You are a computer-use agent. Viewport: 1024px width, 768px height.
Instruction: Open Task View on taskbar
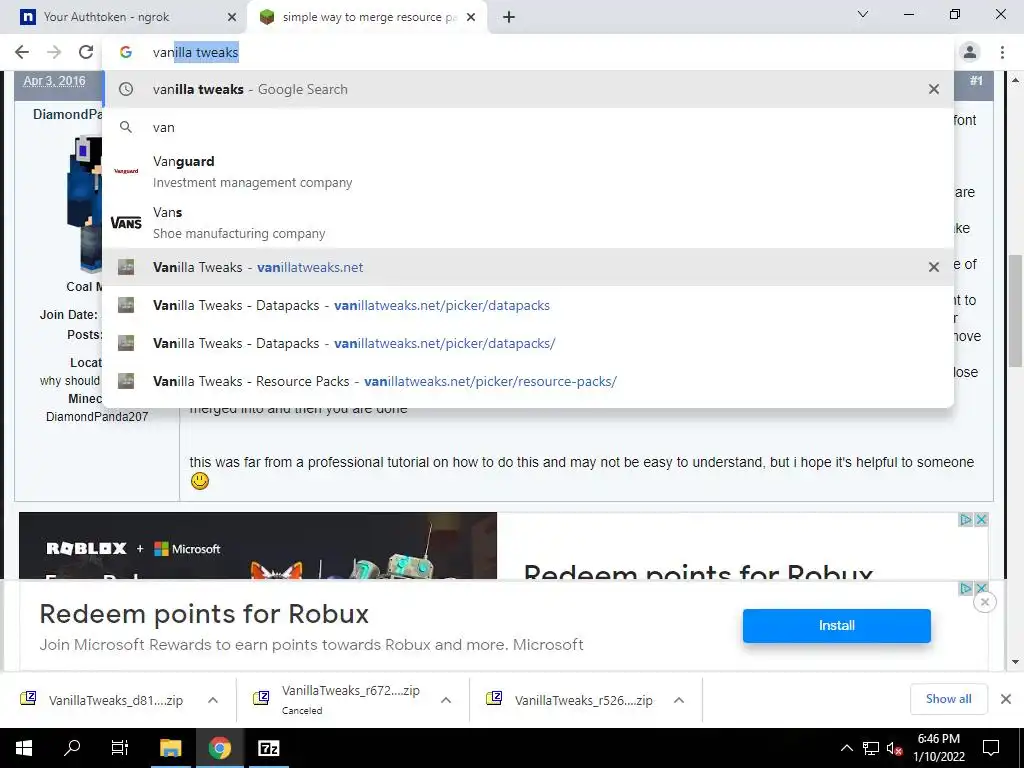[120, 748]
